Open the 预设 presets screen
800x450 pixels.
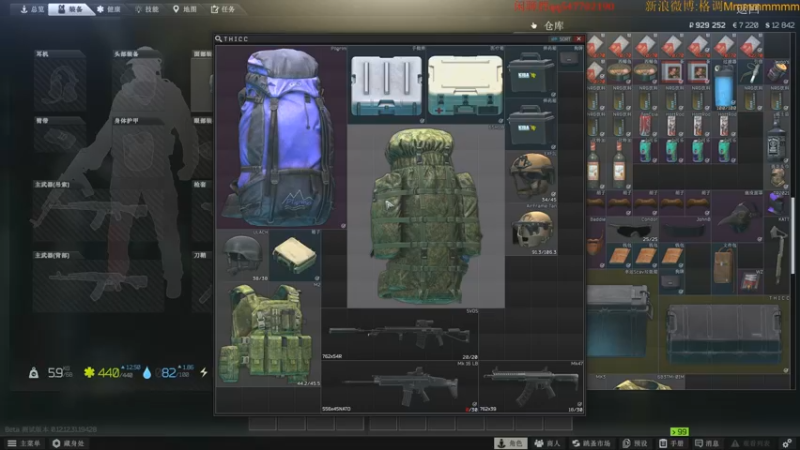click(x=635, y=443)
